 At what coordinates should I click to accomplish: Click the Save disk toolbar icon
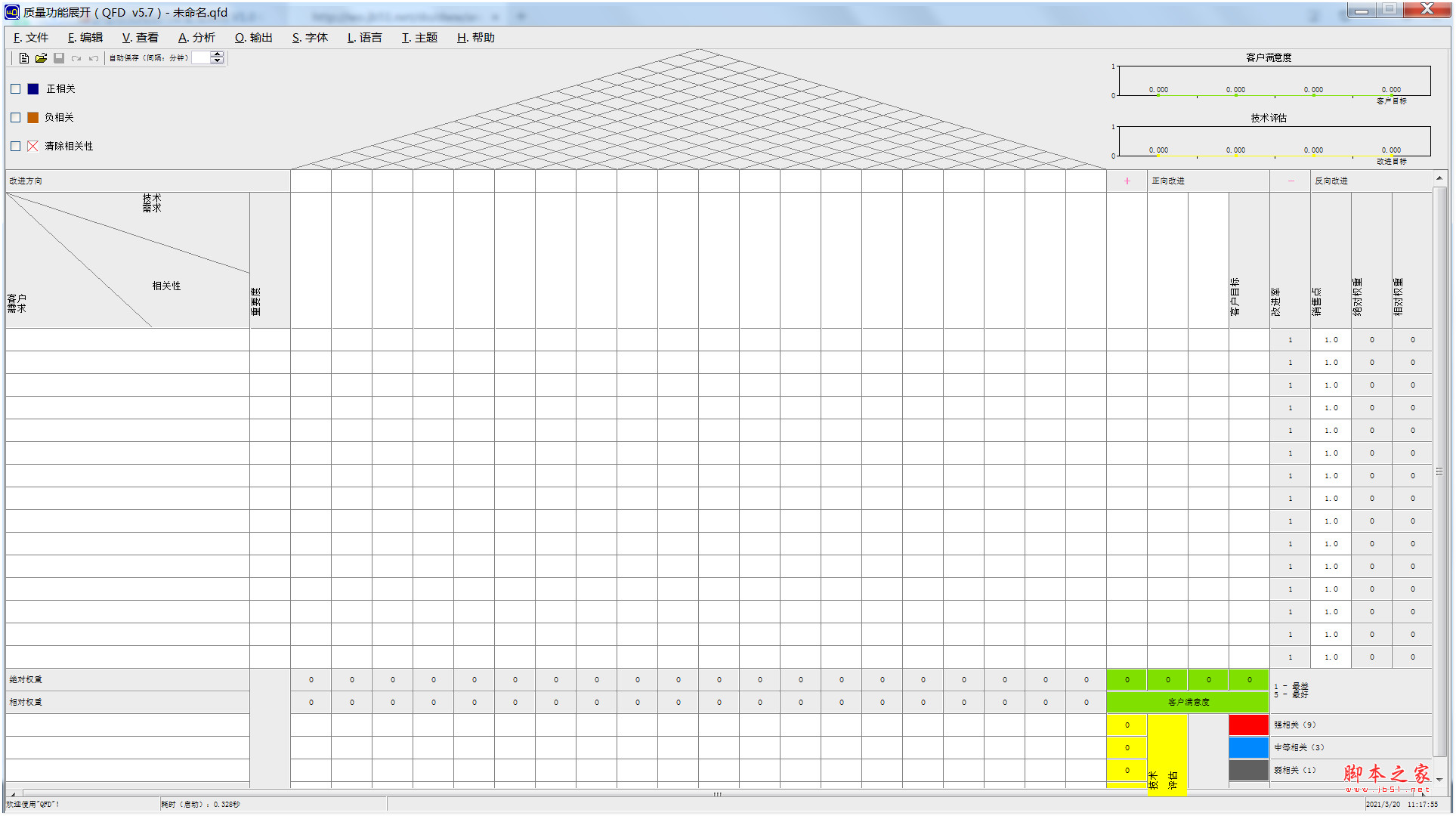pos(59,58)
